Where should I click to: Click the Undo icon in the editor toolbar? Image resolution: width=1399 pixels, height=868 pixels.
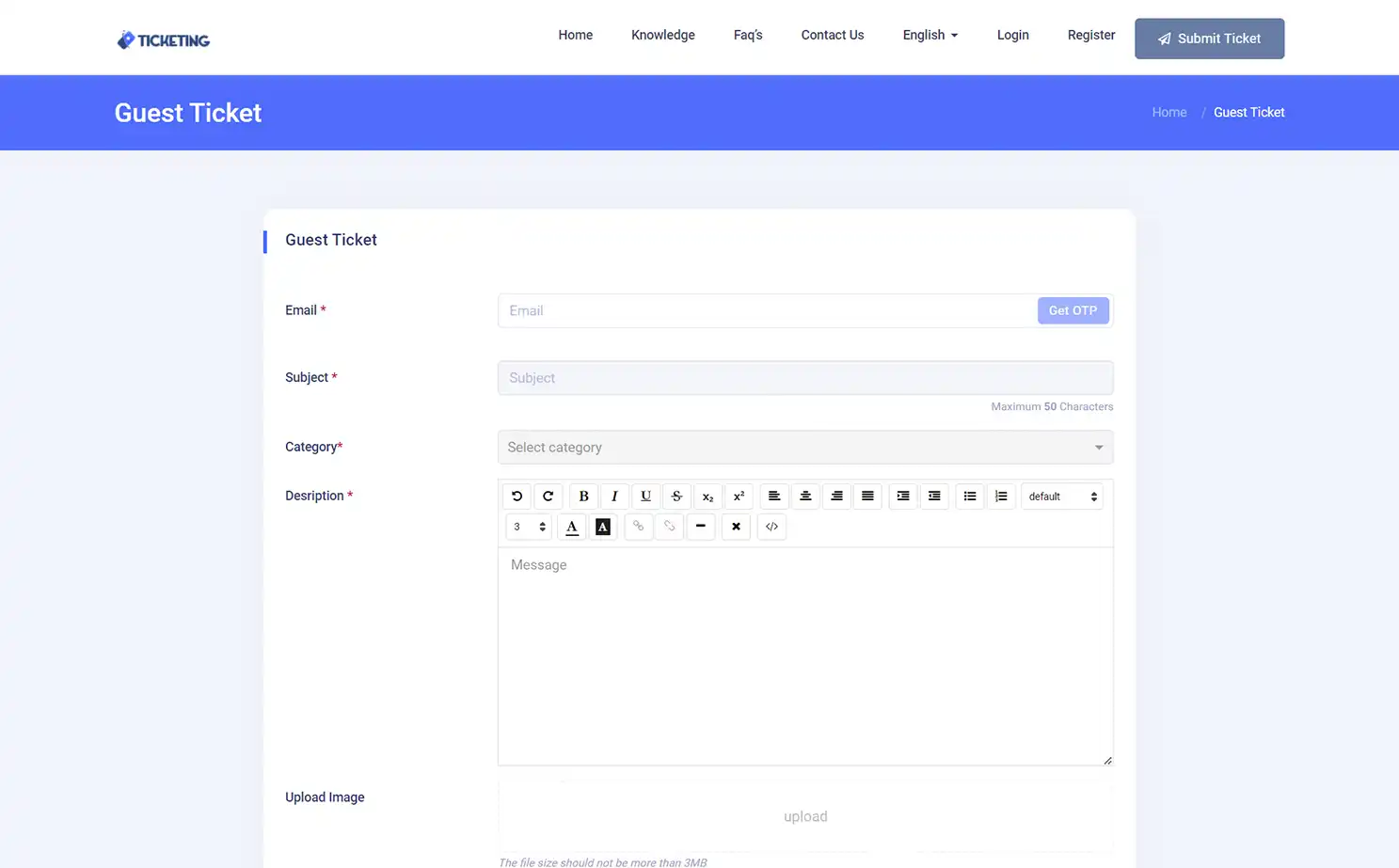[x=517, y=496]
